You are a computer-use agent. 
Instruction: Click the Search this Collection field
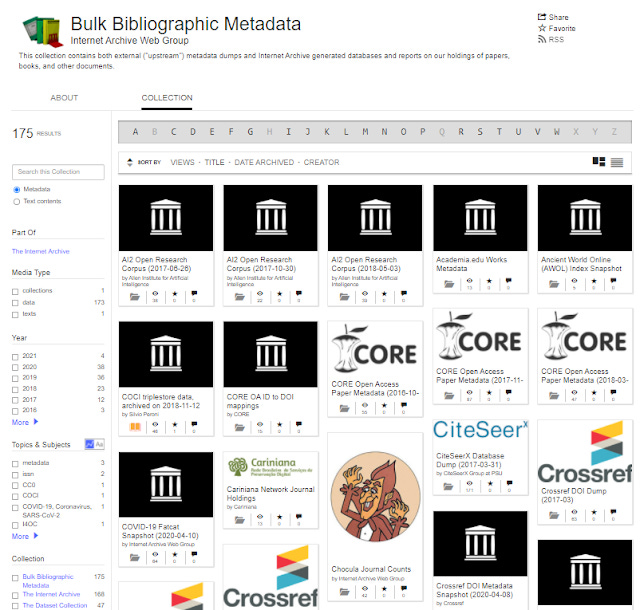(58, 172)
